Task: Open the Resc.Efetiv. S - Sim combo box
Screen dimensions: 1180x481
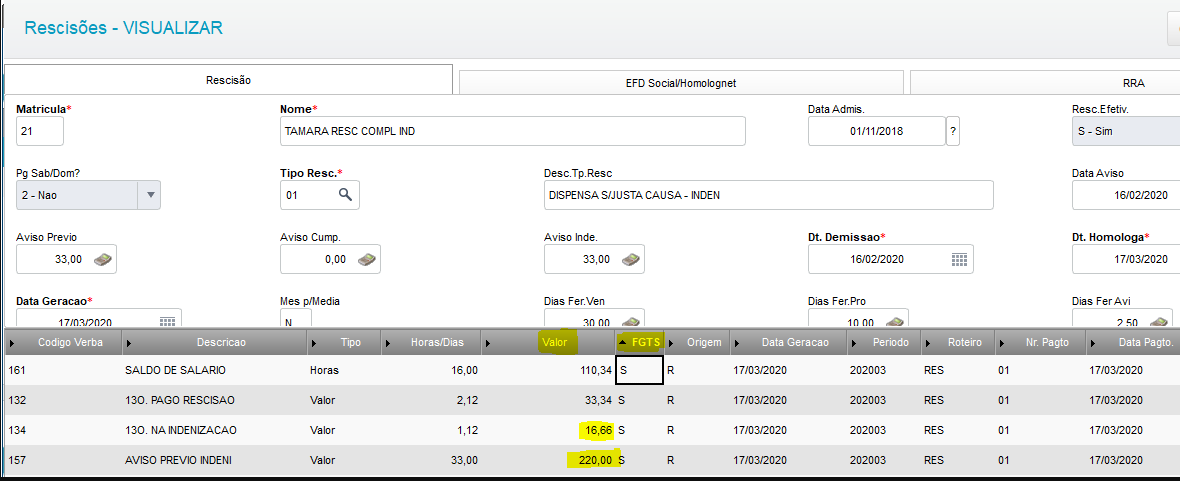Action: click(1124, 131)
